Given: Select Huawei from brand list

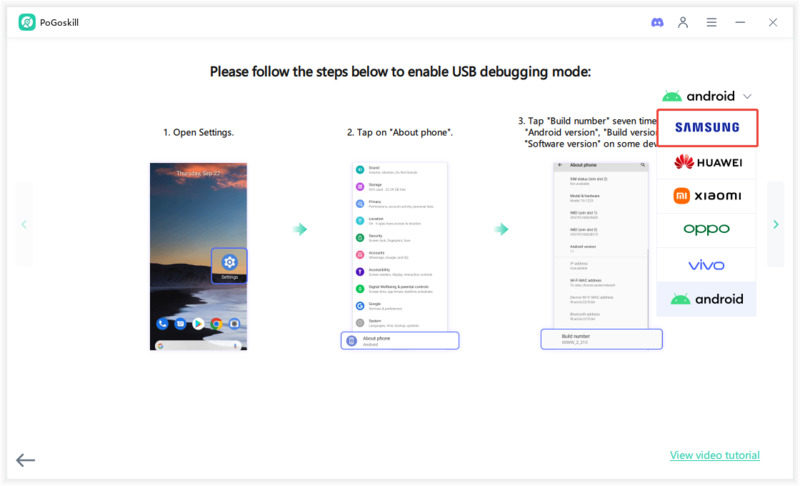Looking at the screenshot, I should [x=706, y=162].
